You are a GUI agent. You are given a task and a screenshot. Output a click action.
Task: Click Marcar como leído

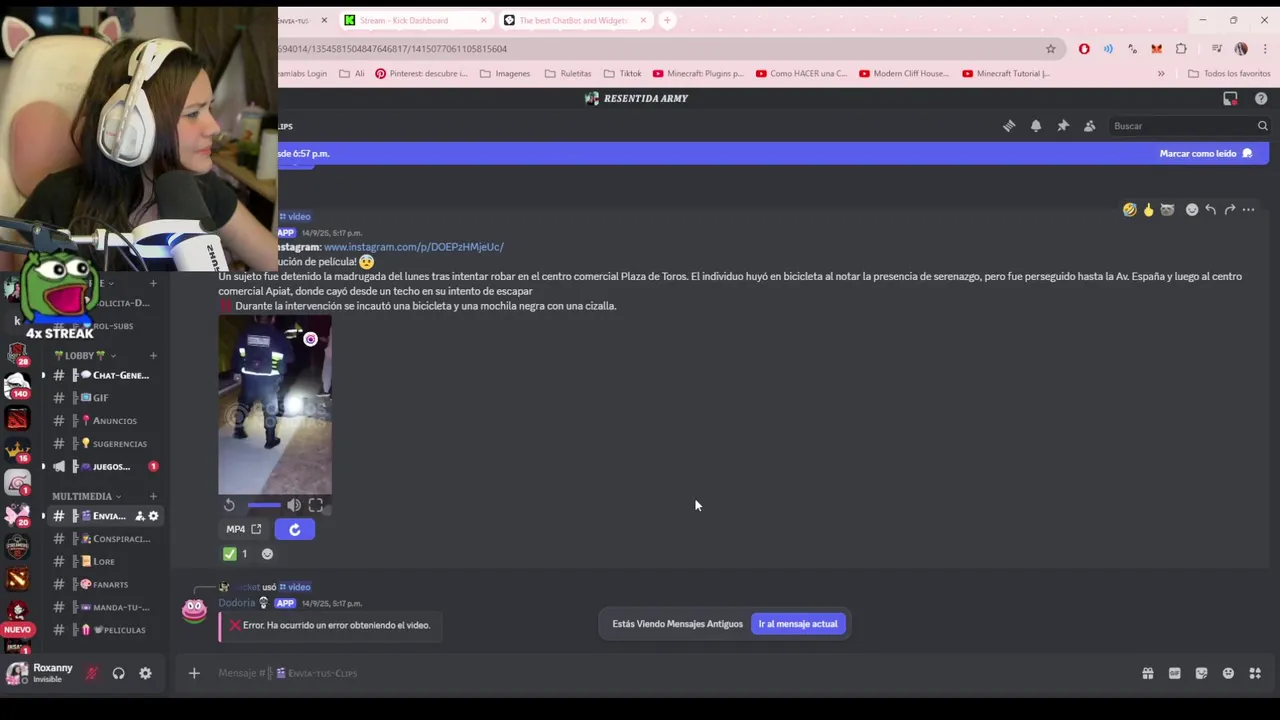pos(1205,154)
